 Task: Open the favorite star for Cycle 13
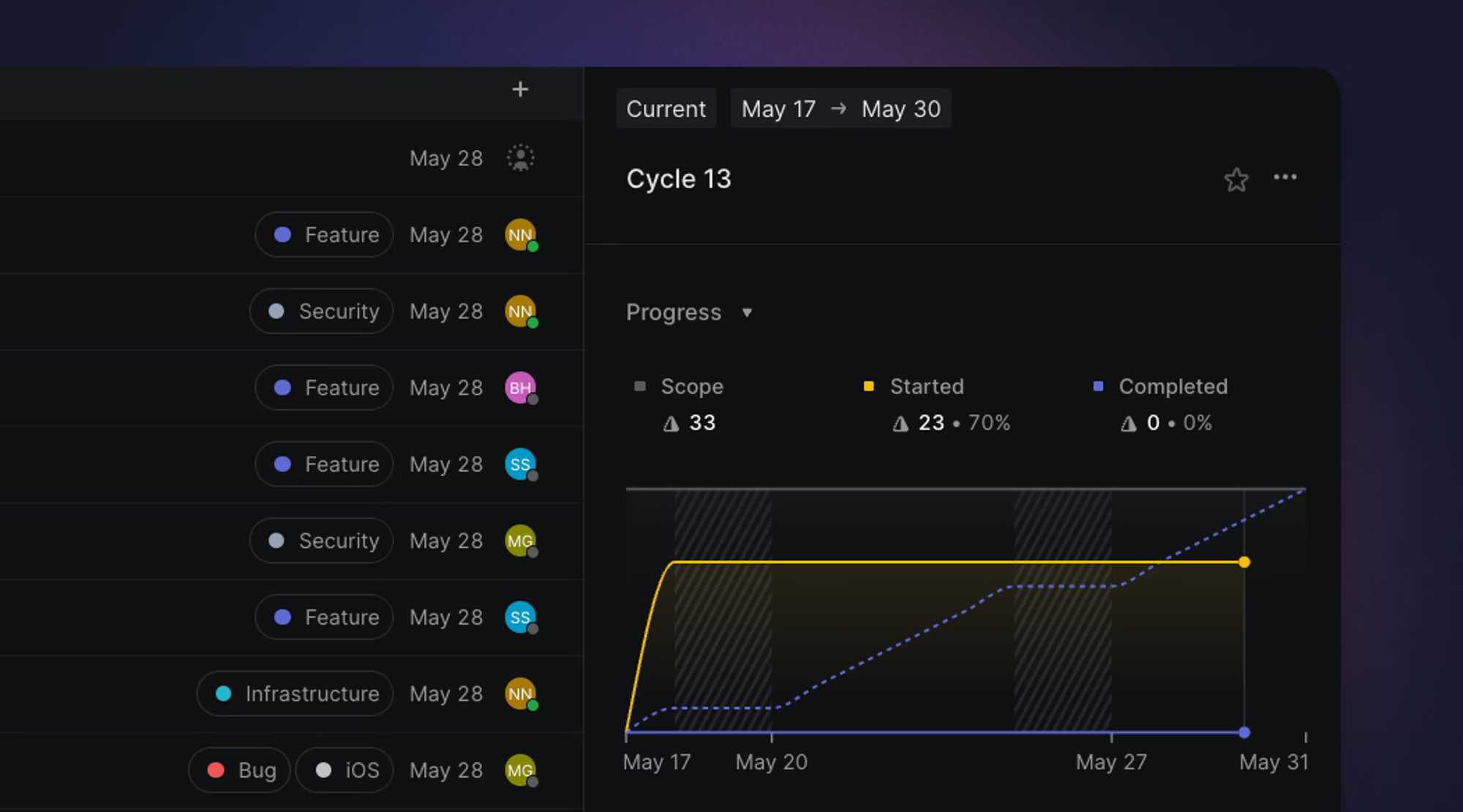(x=1236, y=178)
